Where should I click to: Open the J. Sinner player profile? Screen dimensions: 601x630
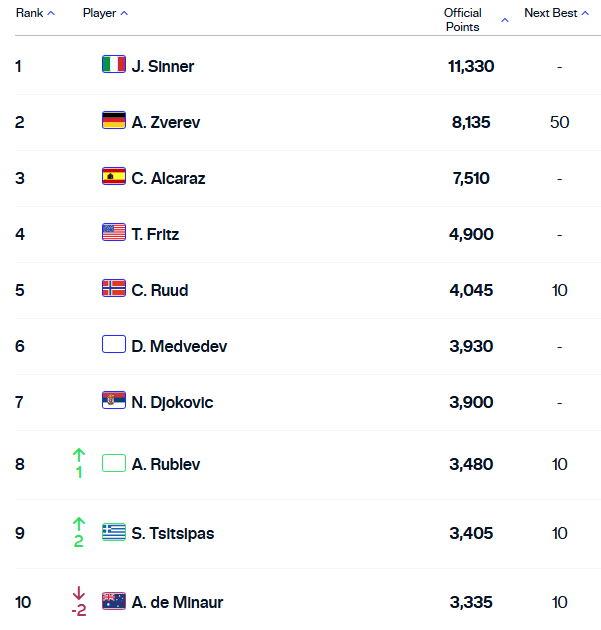pos(163,66)
